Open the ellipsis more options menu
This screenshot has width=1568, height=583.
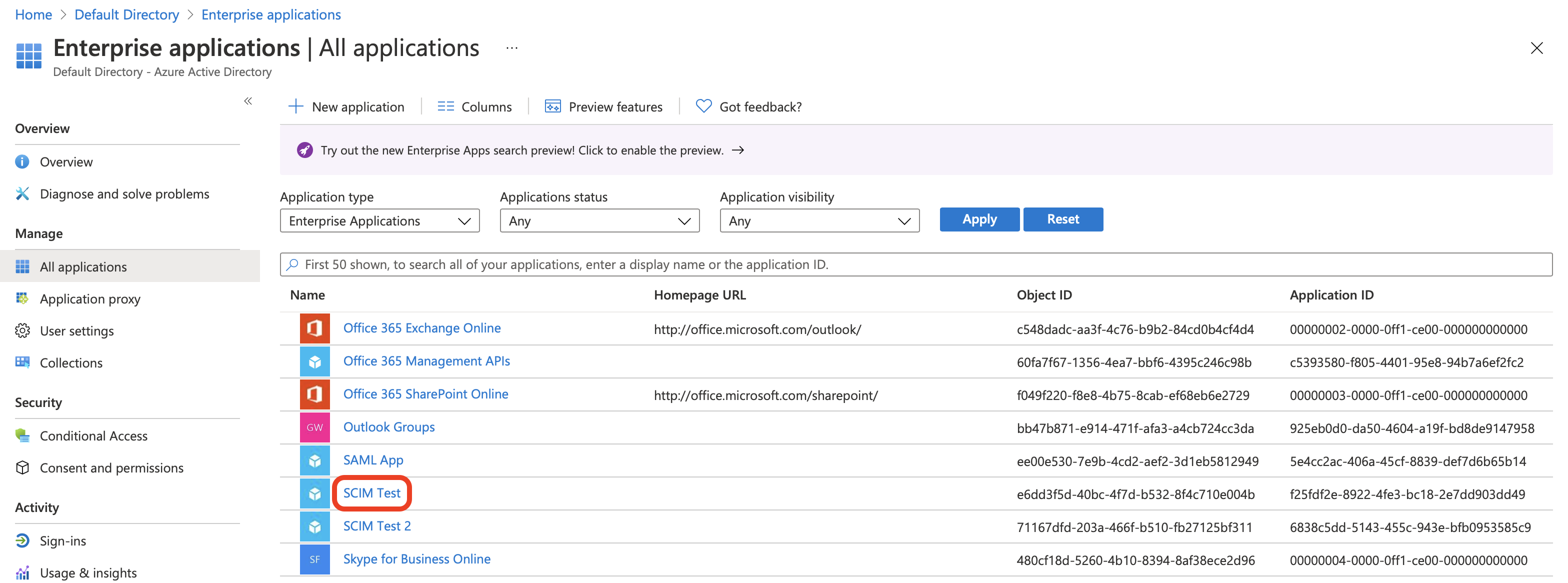tap(512, 47)
